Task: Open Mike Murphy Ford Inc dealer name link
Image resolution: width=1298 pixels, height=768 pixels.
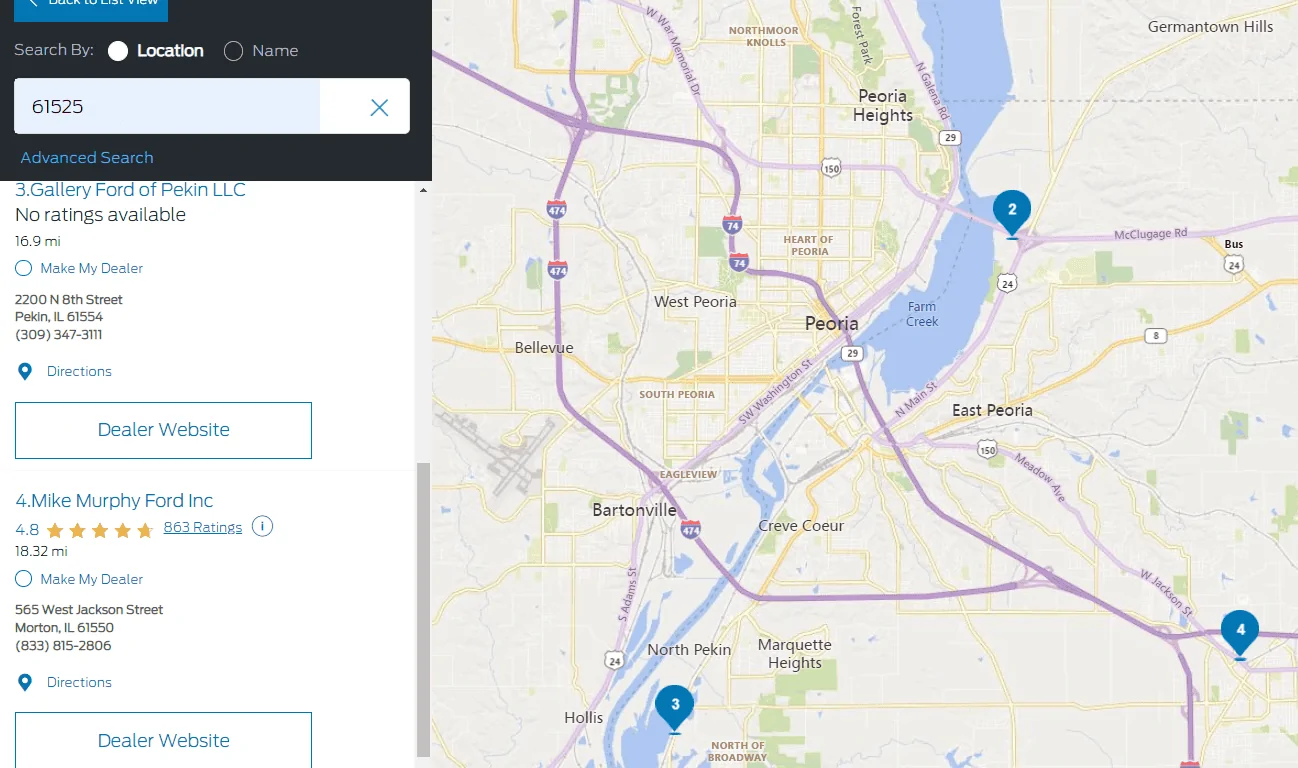Action: (114, 501)
